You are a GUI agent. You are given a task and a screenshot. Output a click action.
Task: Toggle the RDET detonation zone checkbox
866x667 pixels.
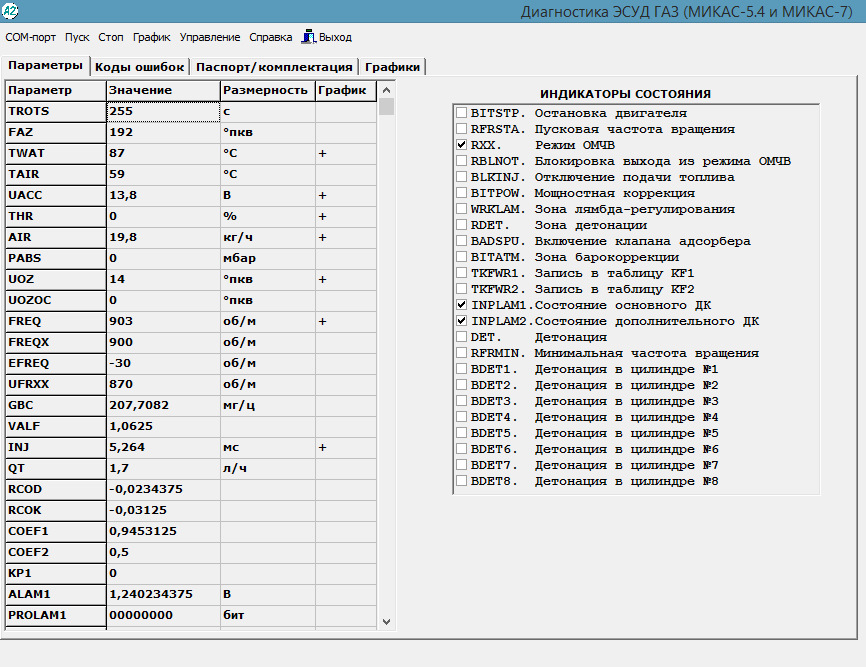(x=462, y=225)
